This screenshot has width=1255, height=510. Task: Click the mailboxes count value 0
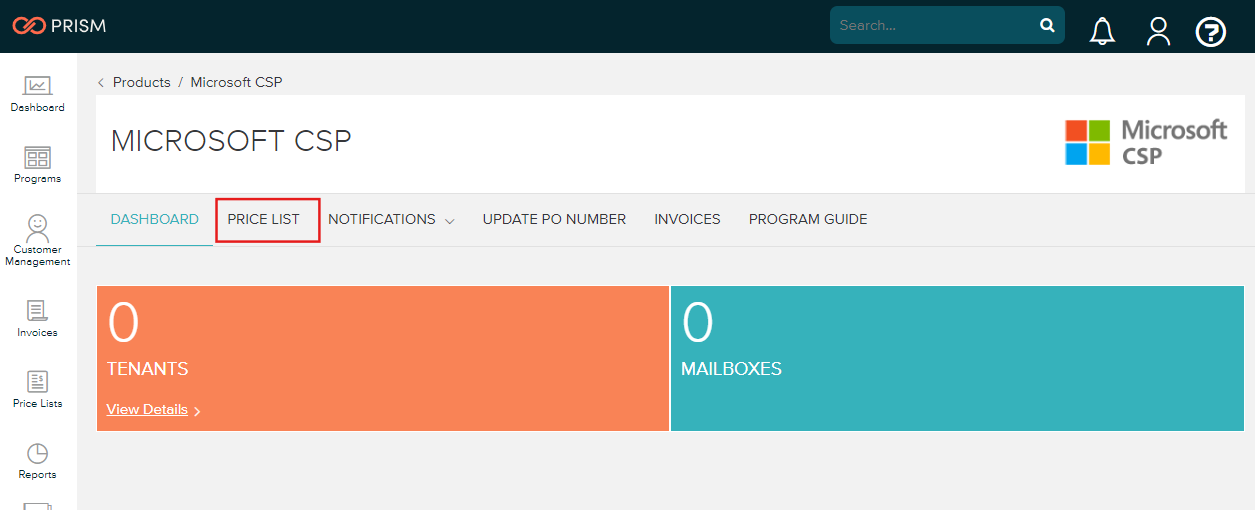pyautogui.click(x=697, y=323)
